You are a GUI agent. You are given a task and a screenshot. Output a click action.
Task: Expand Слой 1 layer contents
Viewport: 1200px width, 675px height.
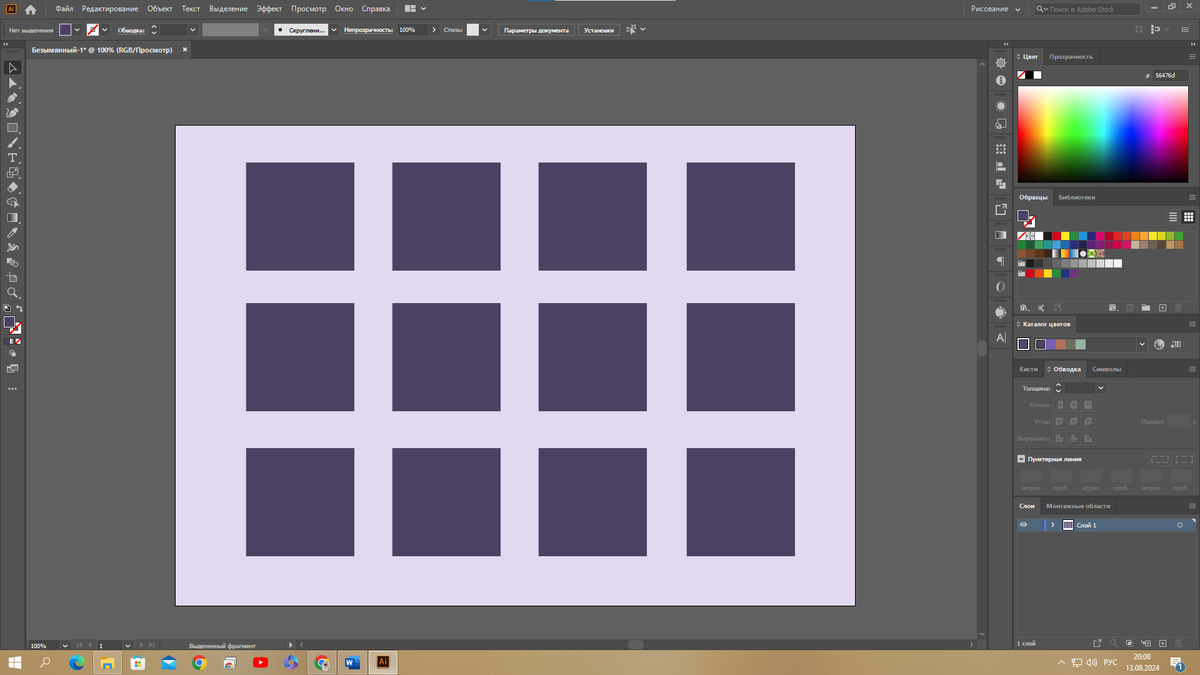coord(1052,525)
